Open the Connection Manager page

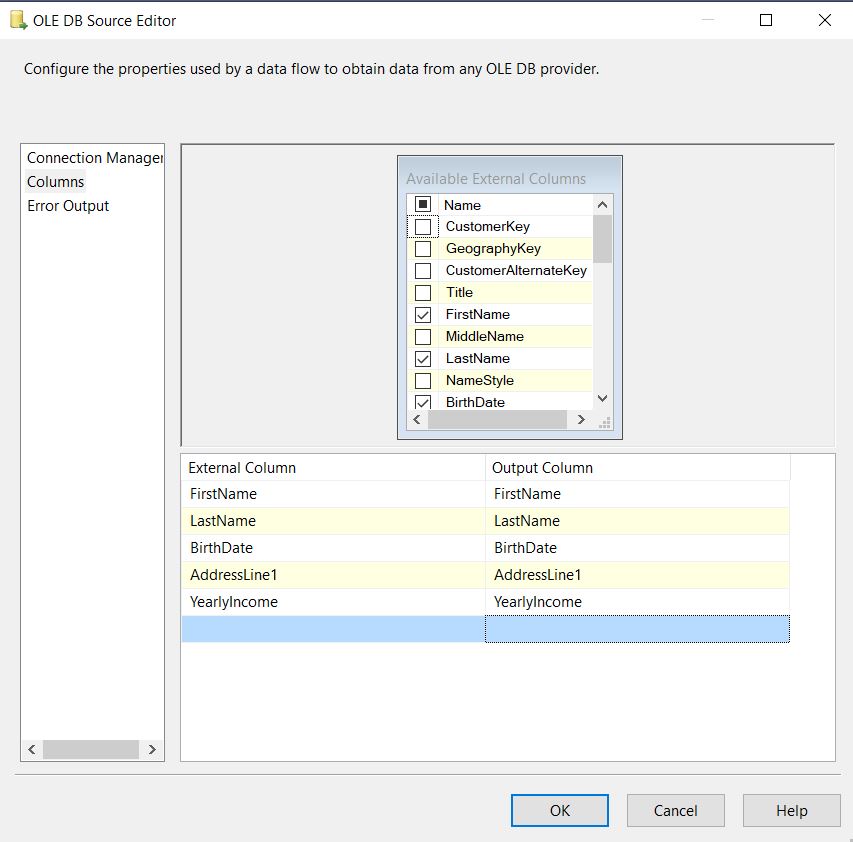click(95, 158)
